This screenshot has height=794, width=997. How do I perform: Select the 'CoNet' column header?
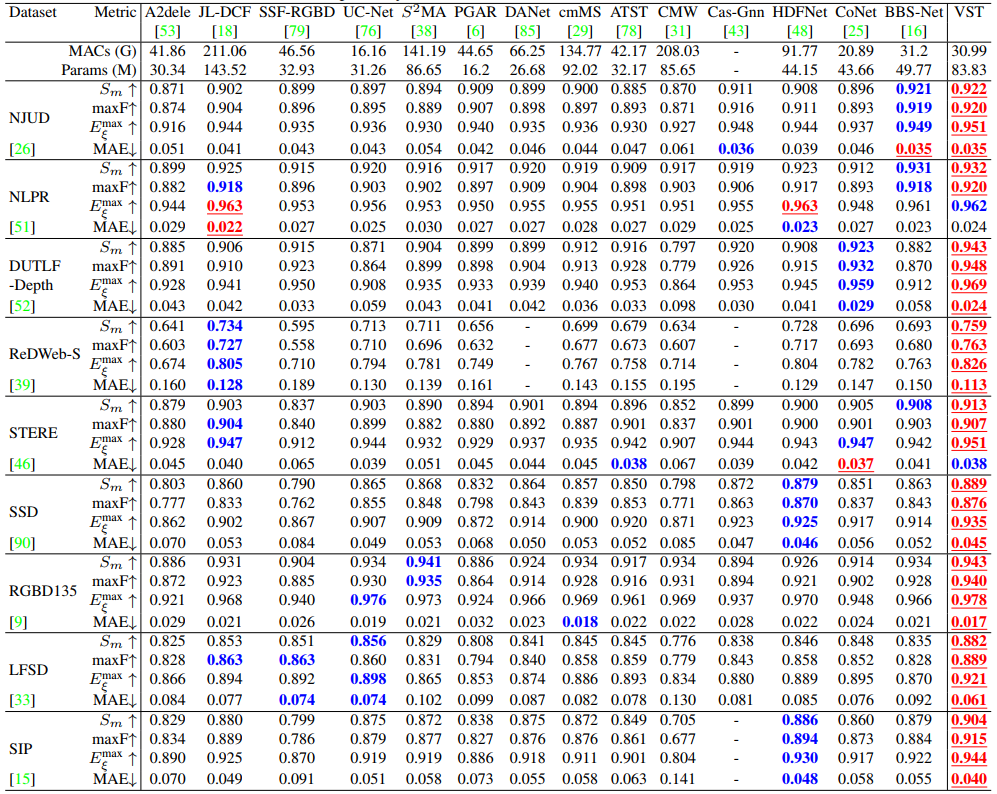[855, 12]
